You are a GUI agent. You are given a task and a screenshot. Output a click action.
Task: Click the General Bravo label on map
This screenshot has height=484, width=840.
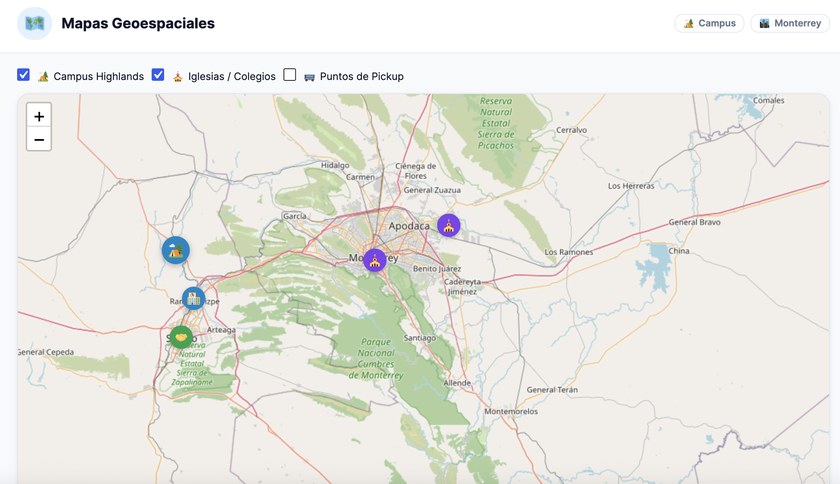point(694,222)
